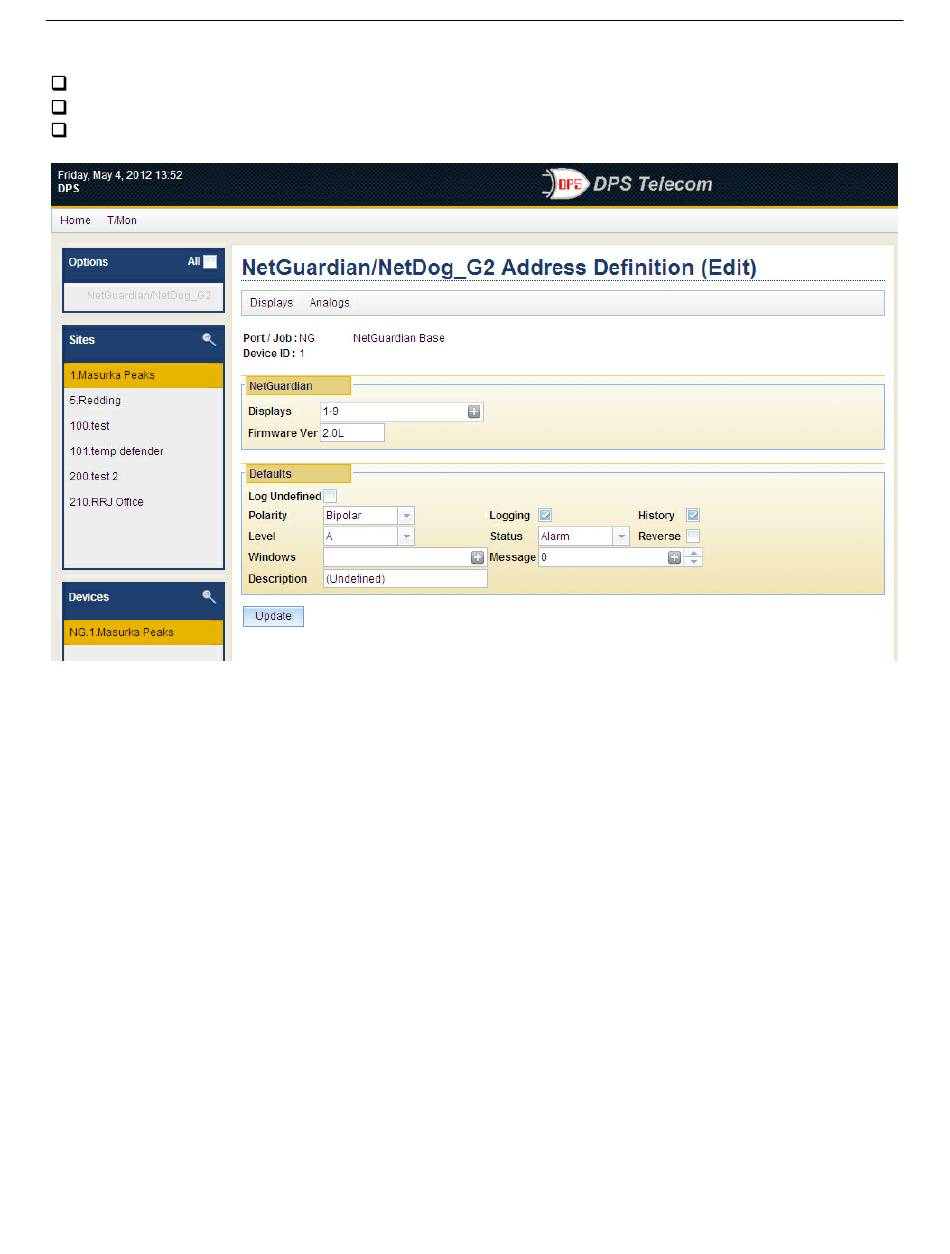This screenshot has width=950, height=1254.
Task: Click the page title 'Address Definition (Edit)'
Action: point(627,267)
